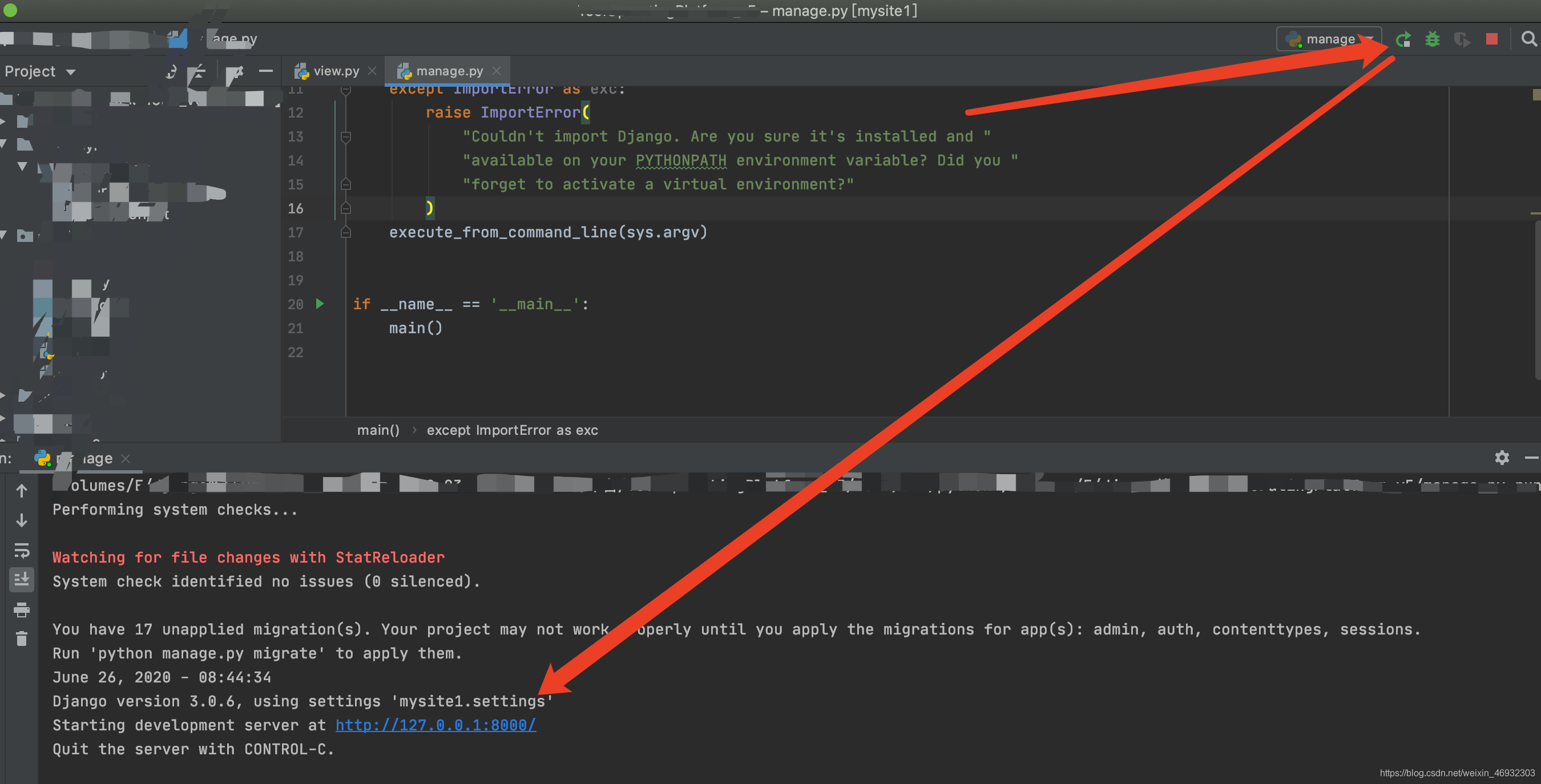The image size is (1541, 784).
Task: Clear all console output with trash
Action: tap(22, 638)
